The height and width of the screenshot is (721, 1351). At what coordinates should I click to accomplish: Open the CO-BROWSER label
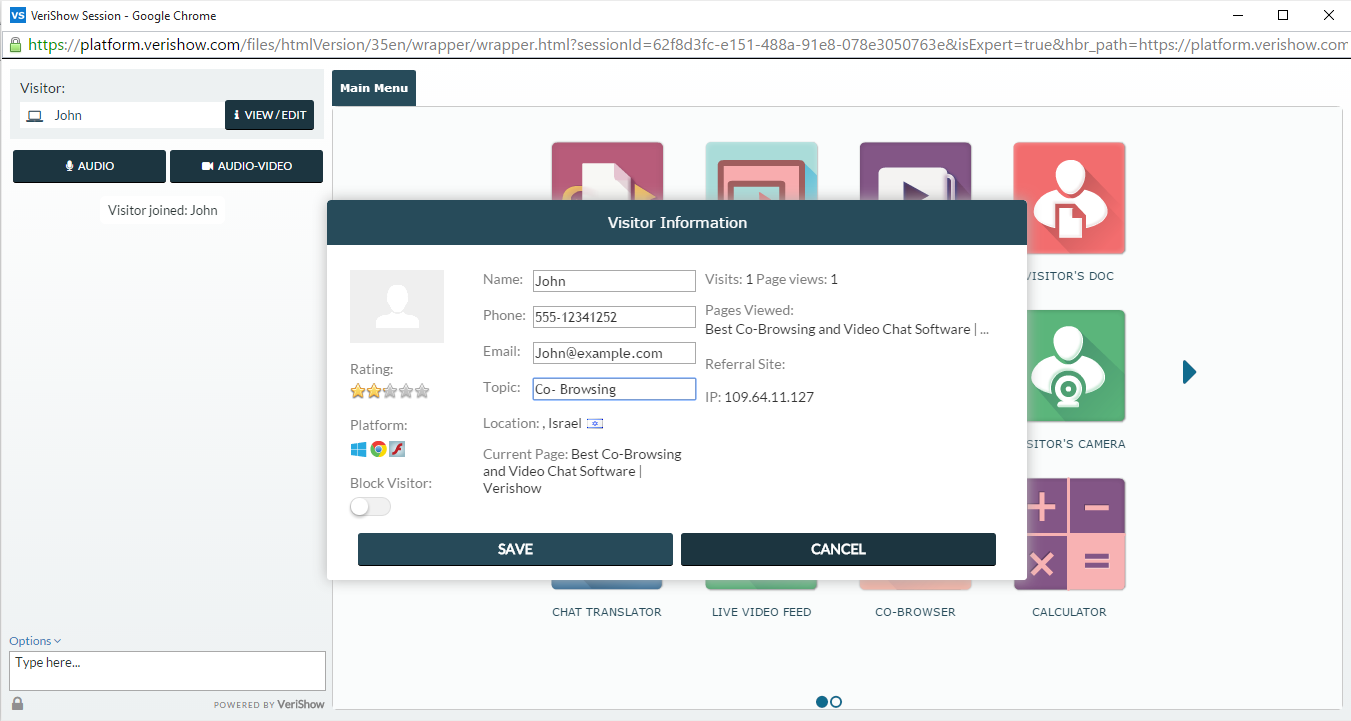coord(915,612)
